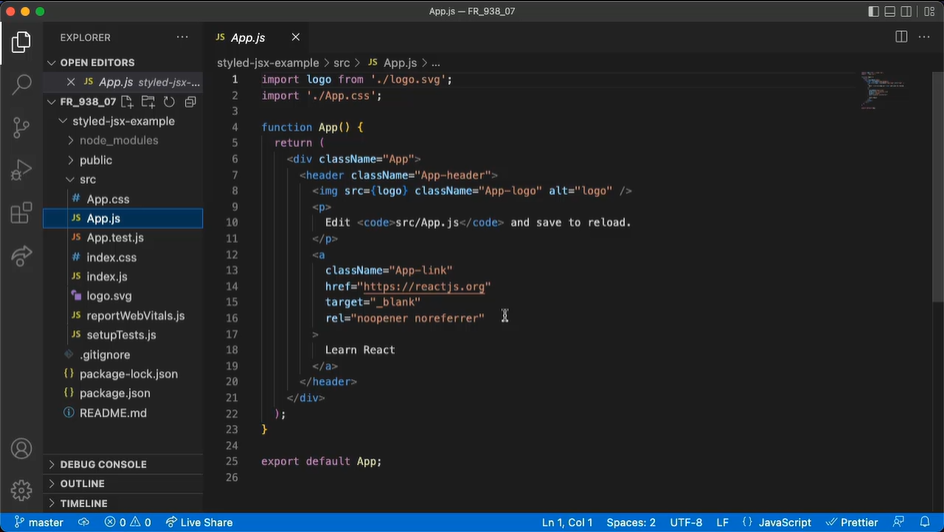Expand the Debug Console section
The image size is (944, 532).
(x=123, y=465)
